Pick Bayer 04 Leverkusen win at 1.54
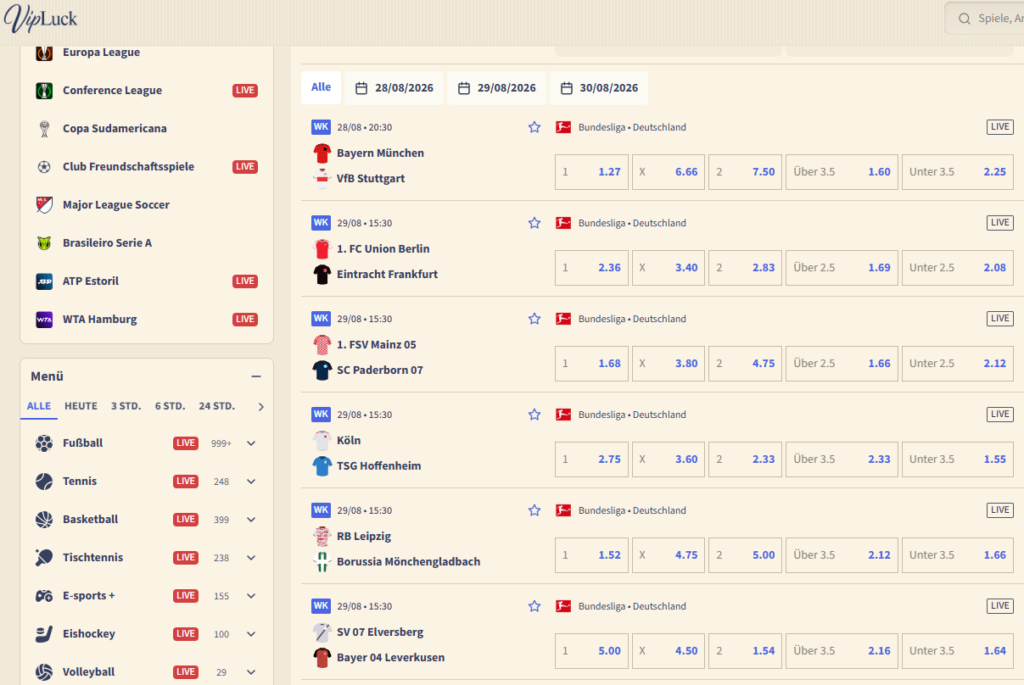 click(745, 651)
